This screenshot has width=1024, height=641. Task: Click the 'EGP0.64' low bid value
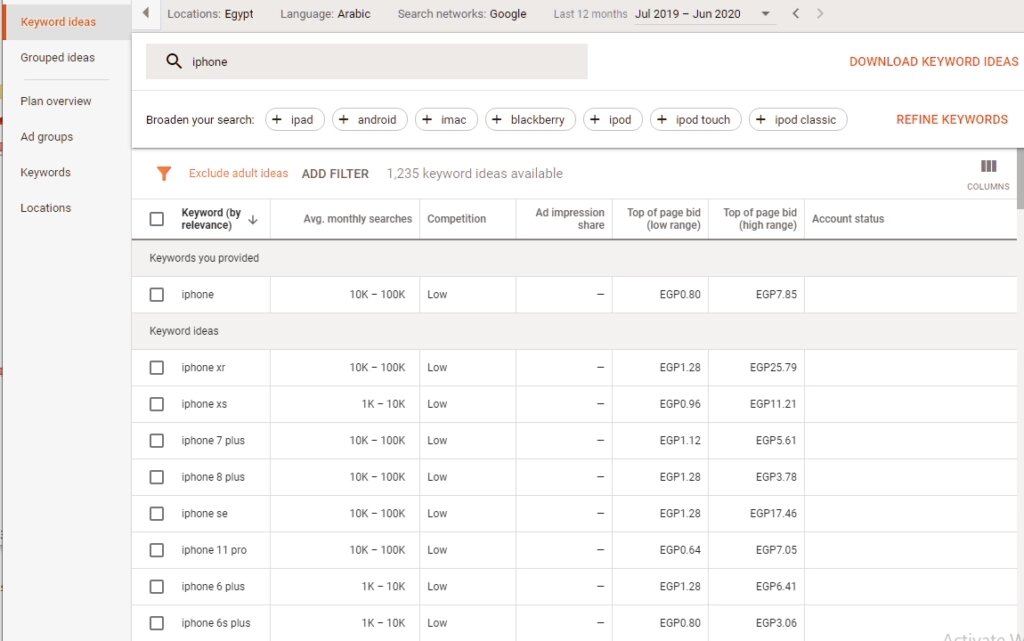[x=680, y=550]
